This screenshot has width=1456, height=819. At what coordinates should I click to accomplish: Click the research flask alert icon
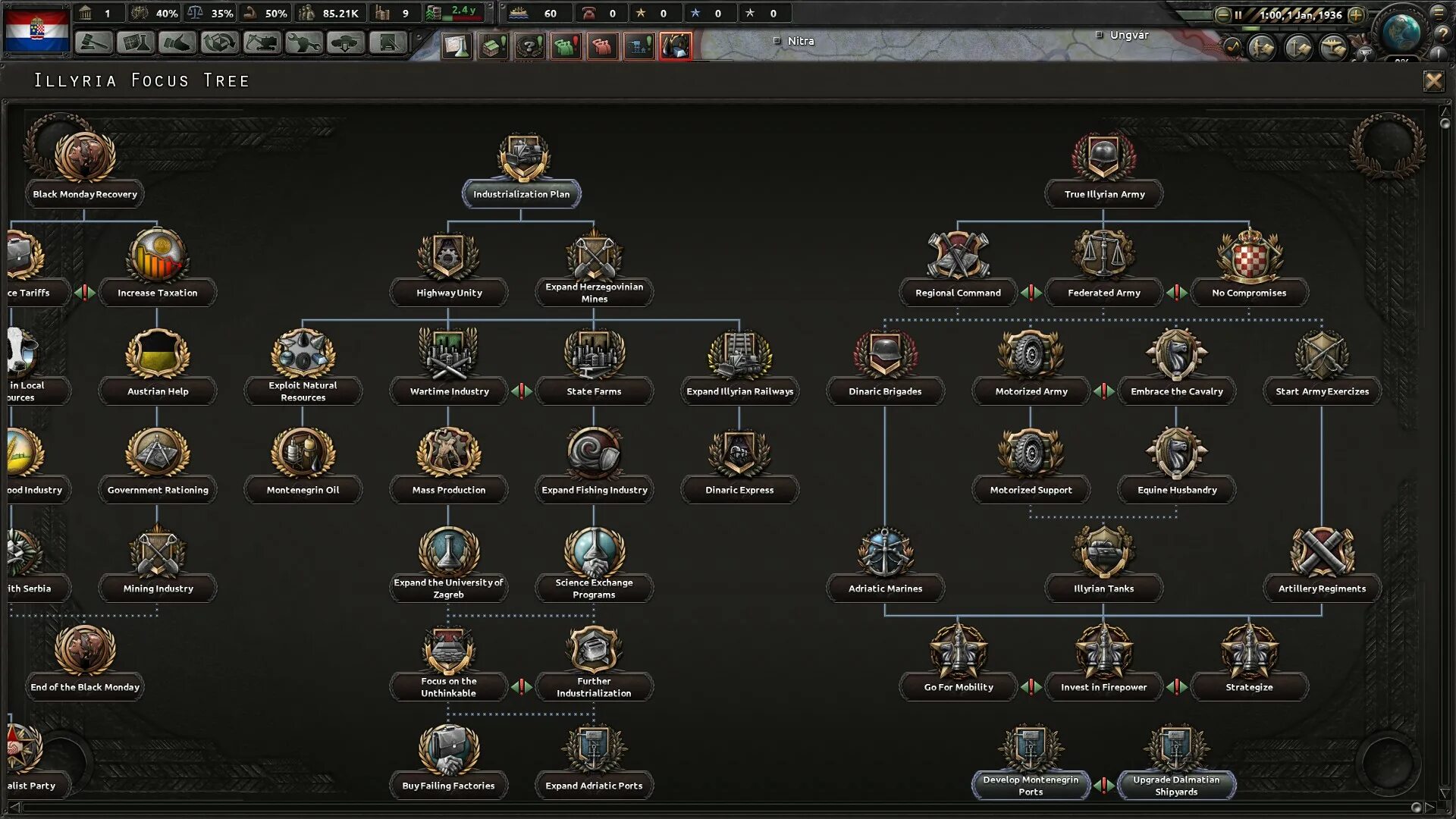[x=457, y=47]
